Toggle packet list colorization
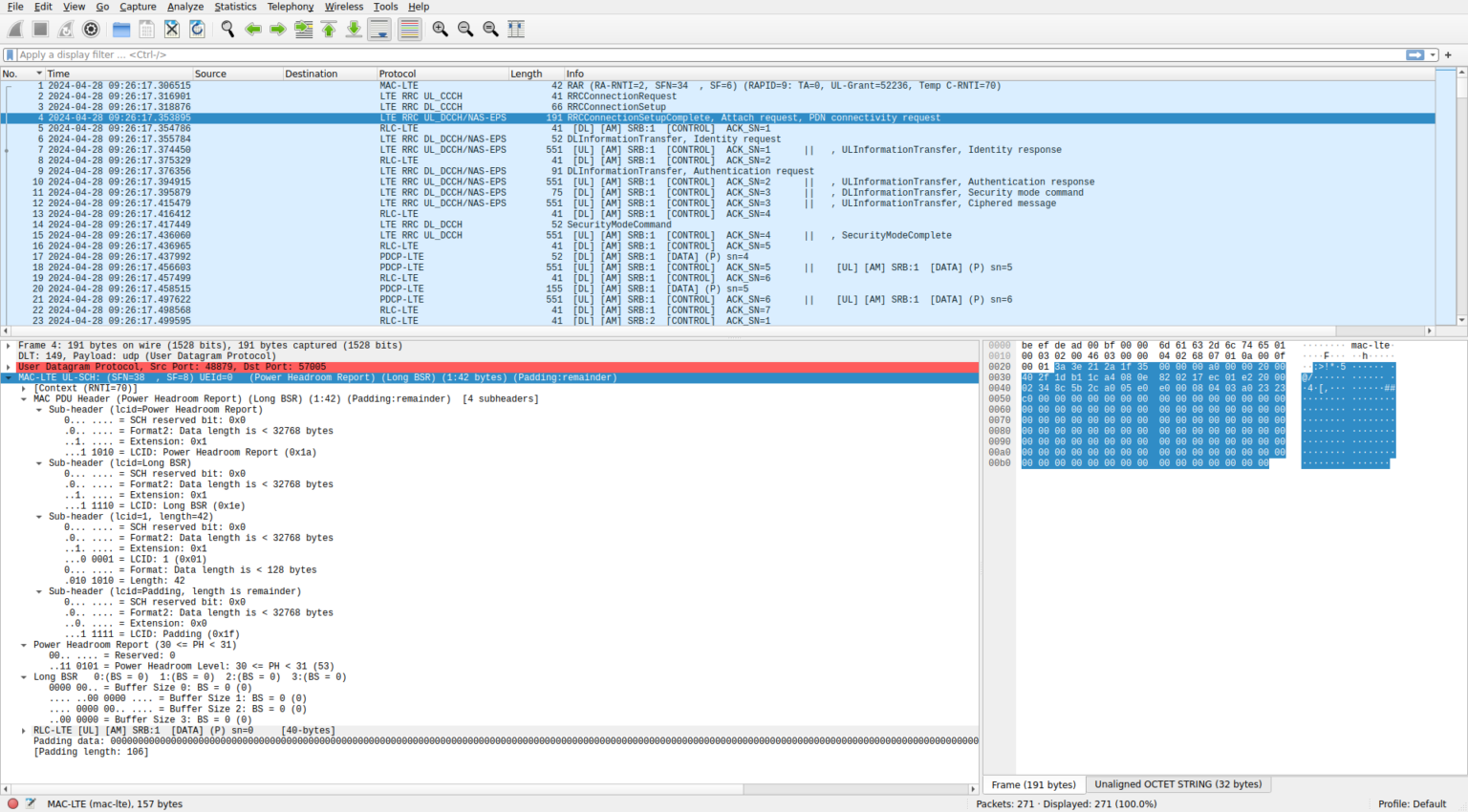 tap(409, 29)
